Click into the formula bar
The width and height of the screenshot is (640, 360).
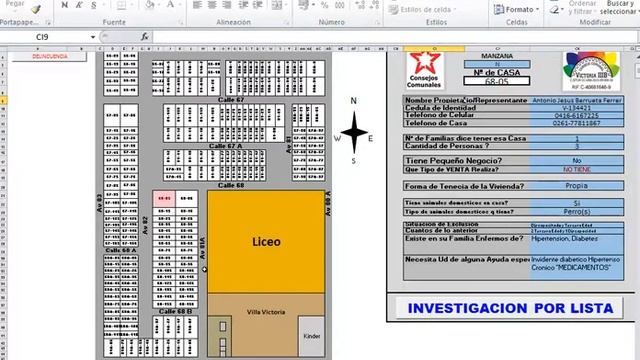[395, 37]
